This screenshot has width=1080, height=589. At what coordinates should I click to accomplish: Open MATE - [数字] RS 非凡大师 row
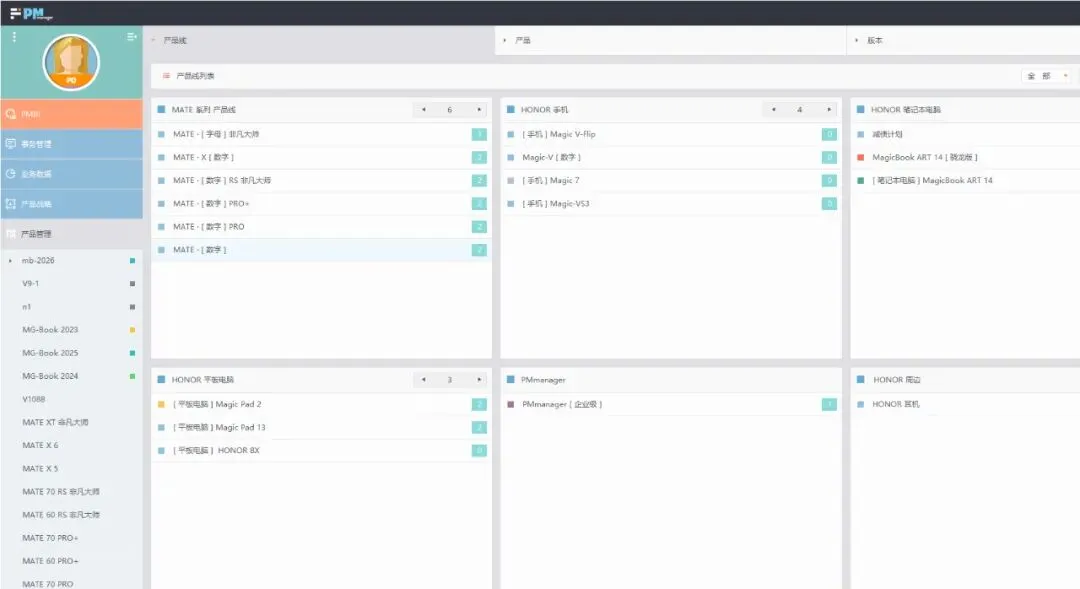point(321,180)
